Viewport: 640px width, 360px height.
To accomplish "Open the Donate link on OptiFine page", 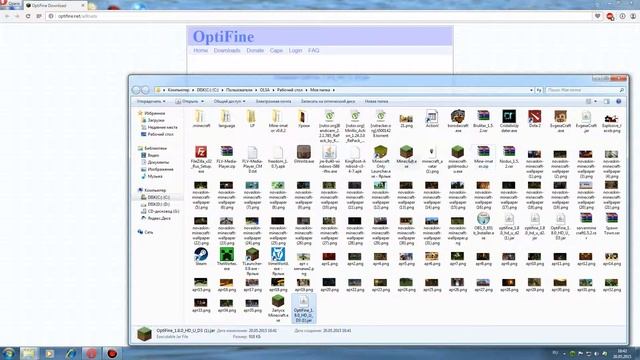I will (255, 51).
